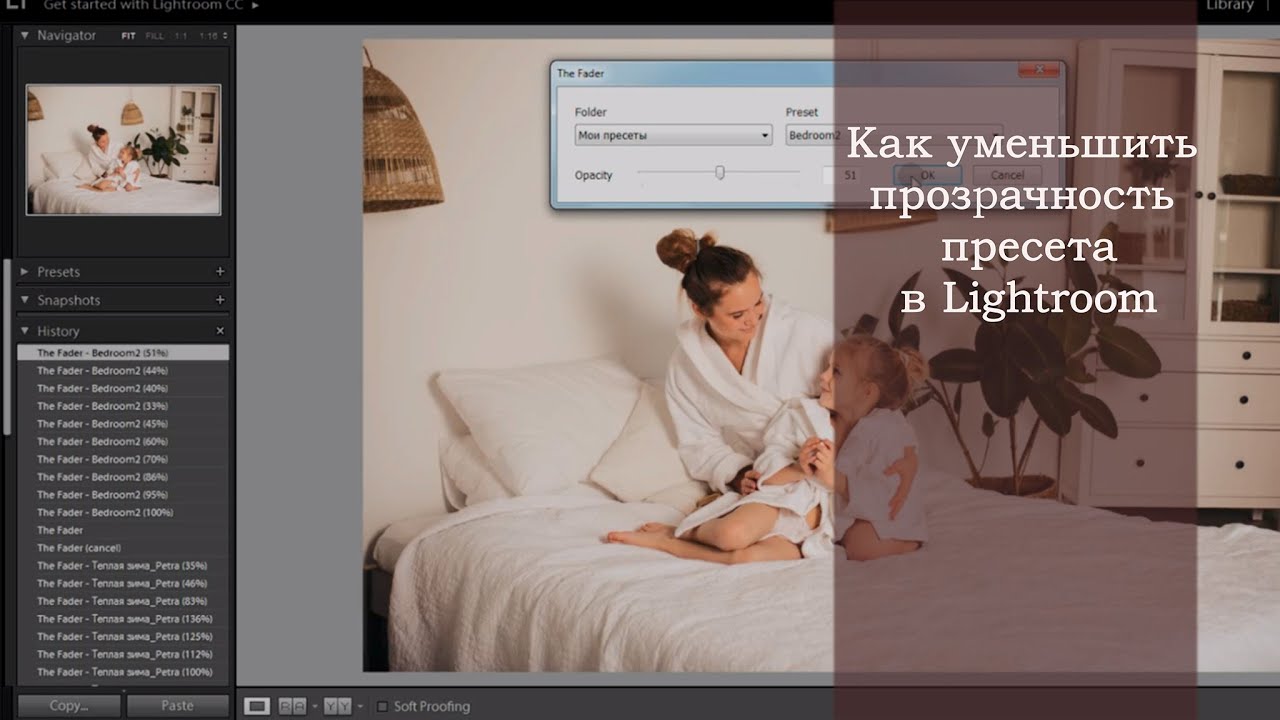Toggle Before/After Y|Y view icon
This screenshot has height=720, width=1280.
coord(338,707)
